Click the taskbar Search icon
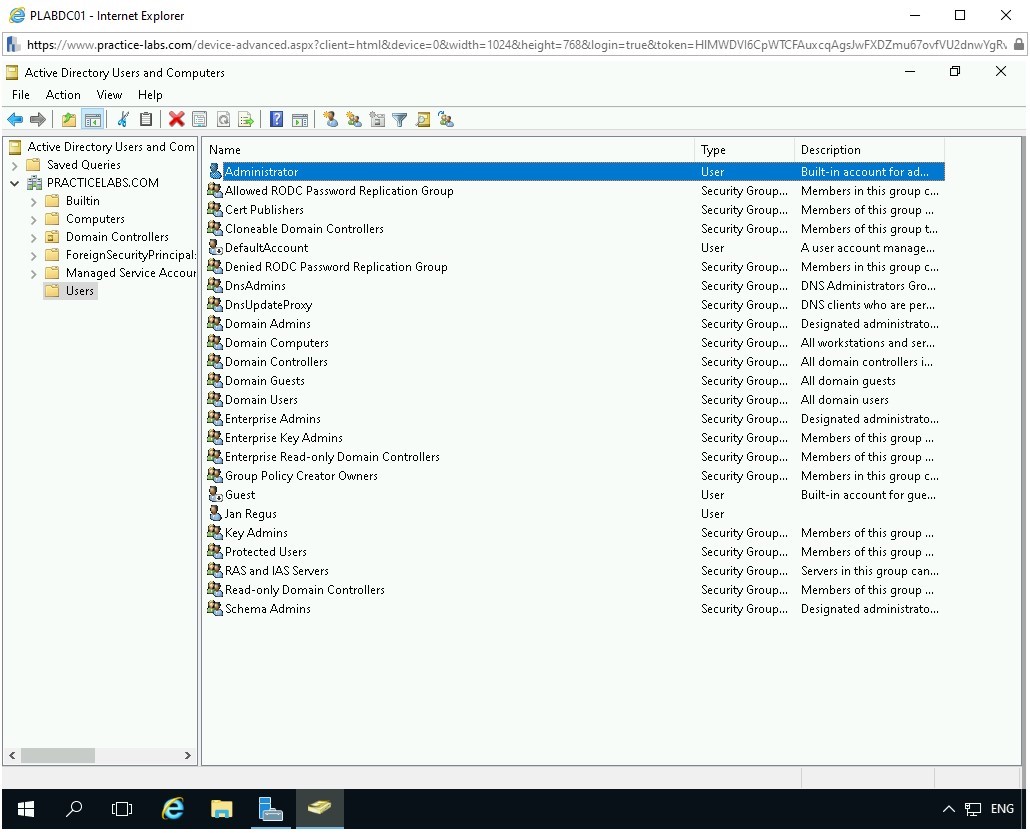1030x833 pixels. (74, 809)
